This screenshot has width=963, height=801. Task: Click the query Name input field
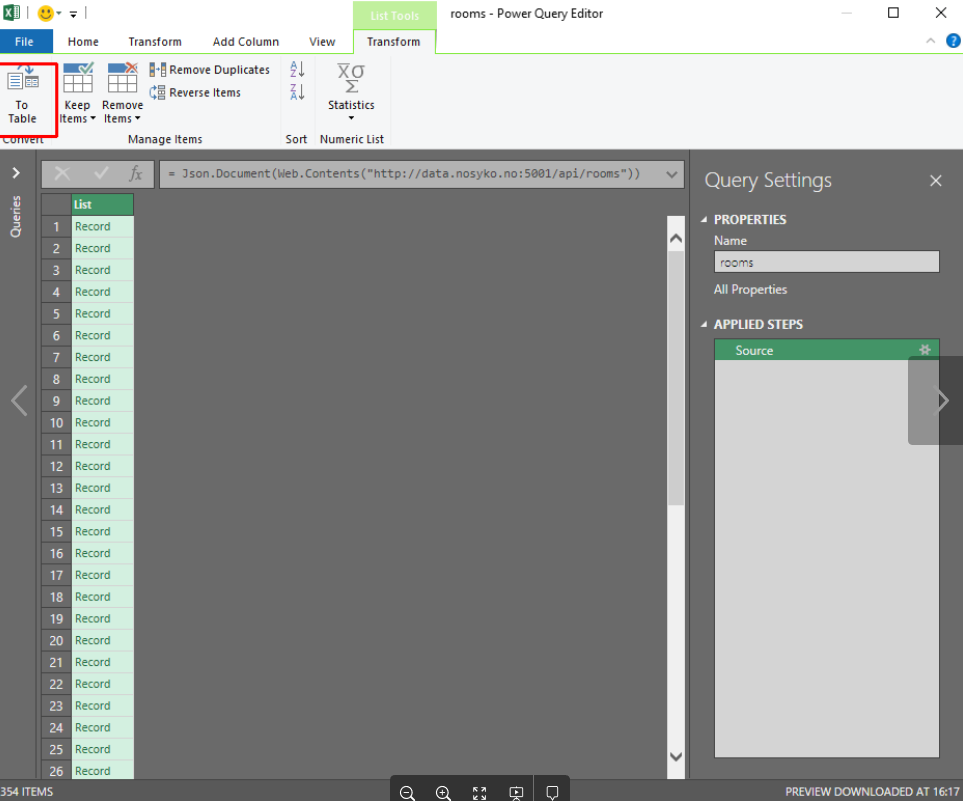[x=826, y=262]
